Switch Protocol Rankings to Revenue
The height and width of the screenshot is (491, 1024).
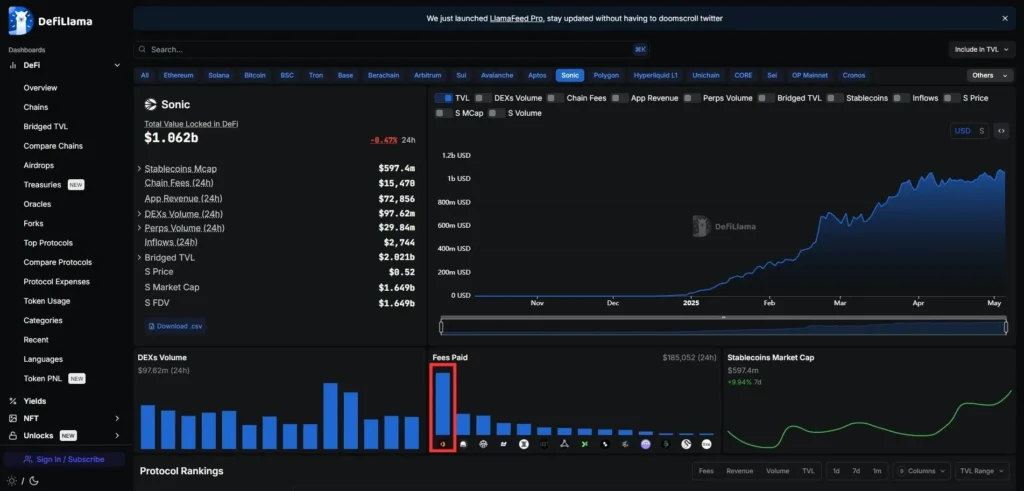click(739, 471)
